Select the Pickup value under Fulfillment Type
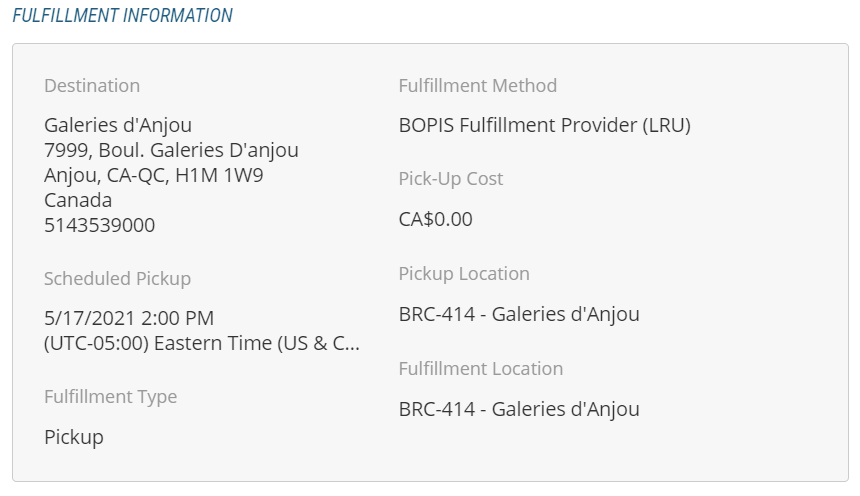The height and width of the screenshot is (496, 860). click(x=74, y=437)
